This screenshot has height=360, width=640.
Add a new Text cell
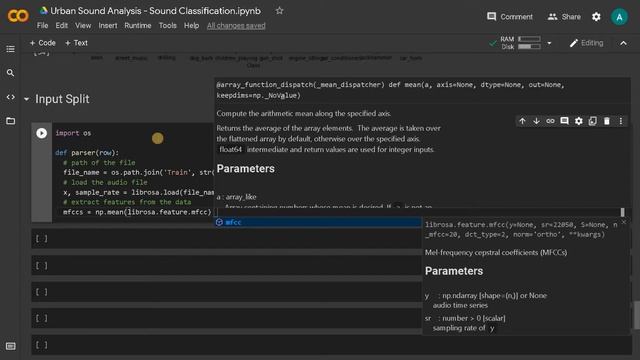(x=76, y=43)
